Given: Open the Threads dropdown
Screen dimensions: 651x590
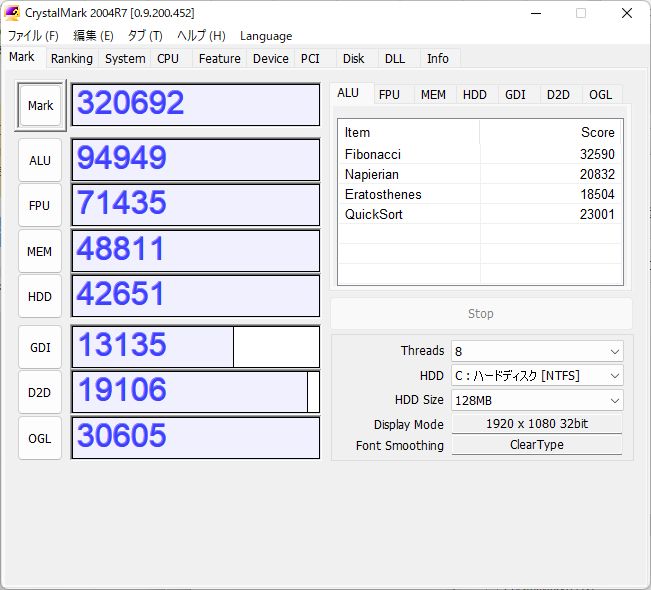Looking at the screenshot, I should (537, 352).
